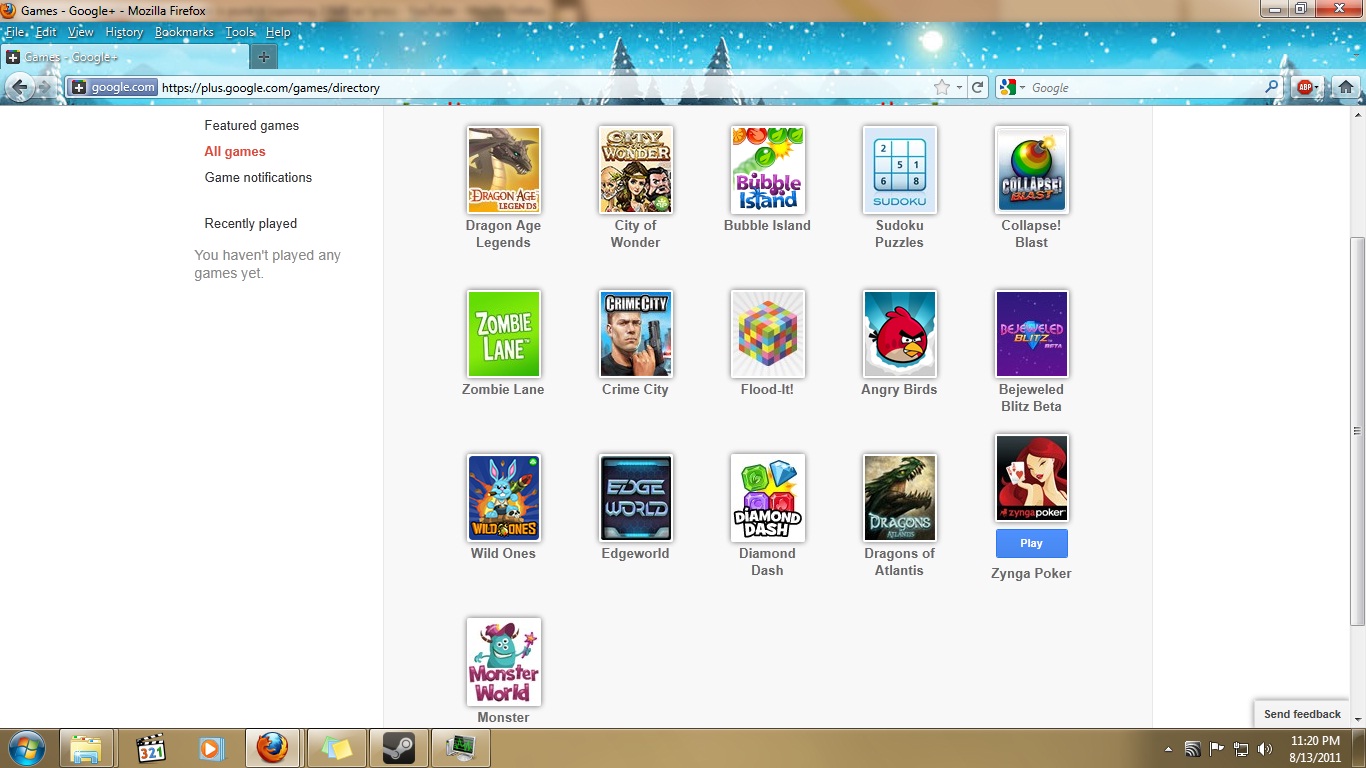Image resolution: width=1366 pixels, height=768 pixels.
Task: Open Bejeweled Blitz Beta game icon
Action: click(1032, 334)
